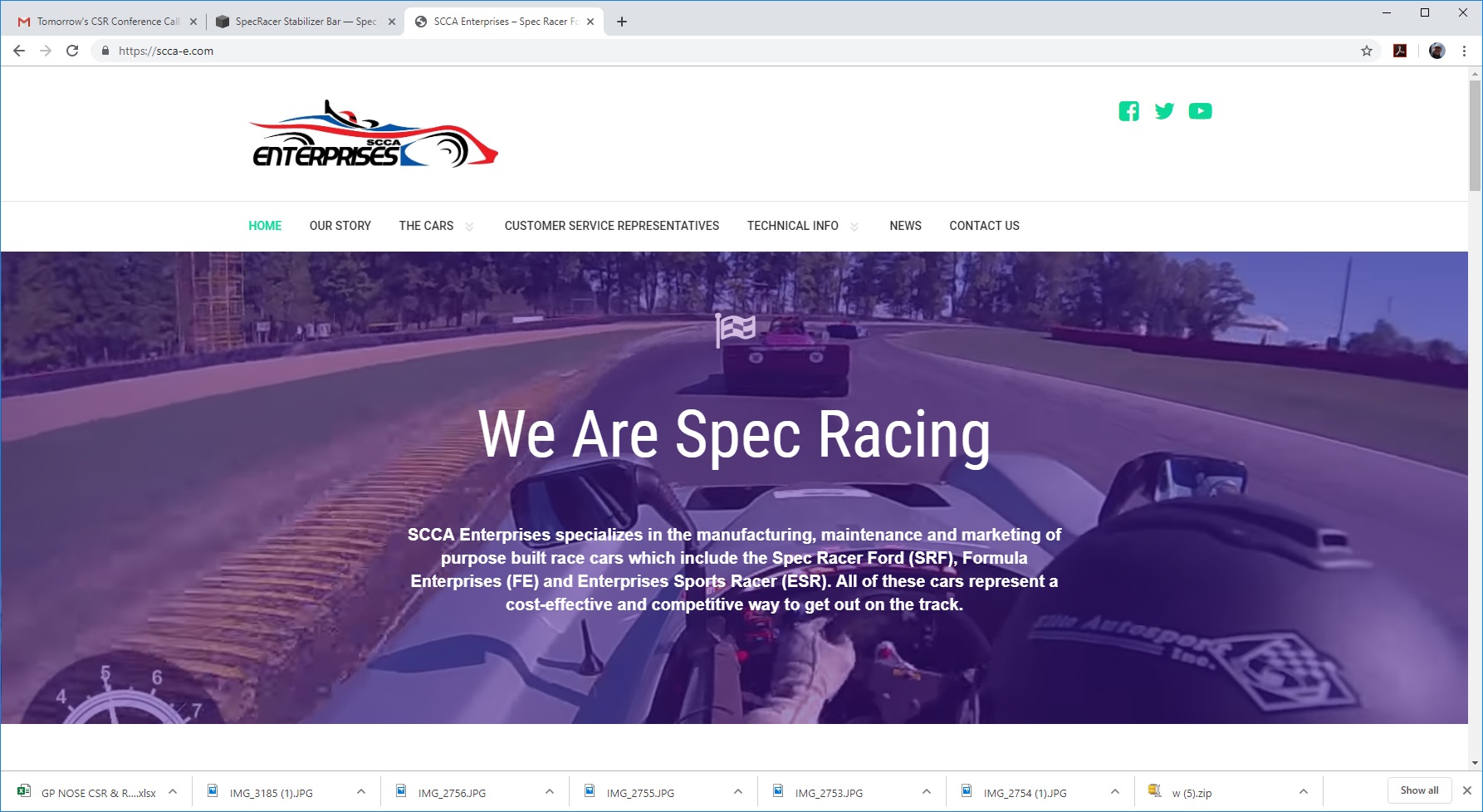Image resolution: width=1483 pixels, height=812 pixels.
Task: Expand The Cars submenu chevron
Action: pos(469,227)
